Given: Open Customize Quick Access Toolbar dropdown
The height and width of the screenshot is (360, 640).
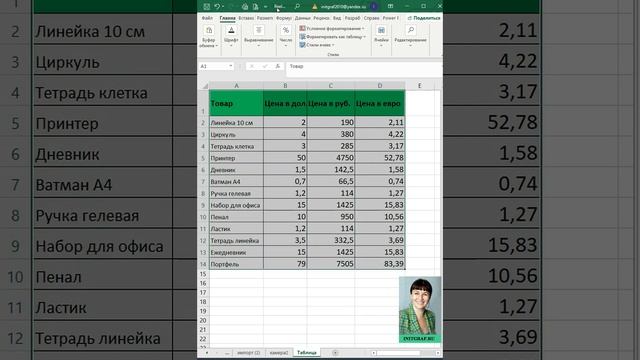Looking at the screenshot, I should click(x=266, y=7).
